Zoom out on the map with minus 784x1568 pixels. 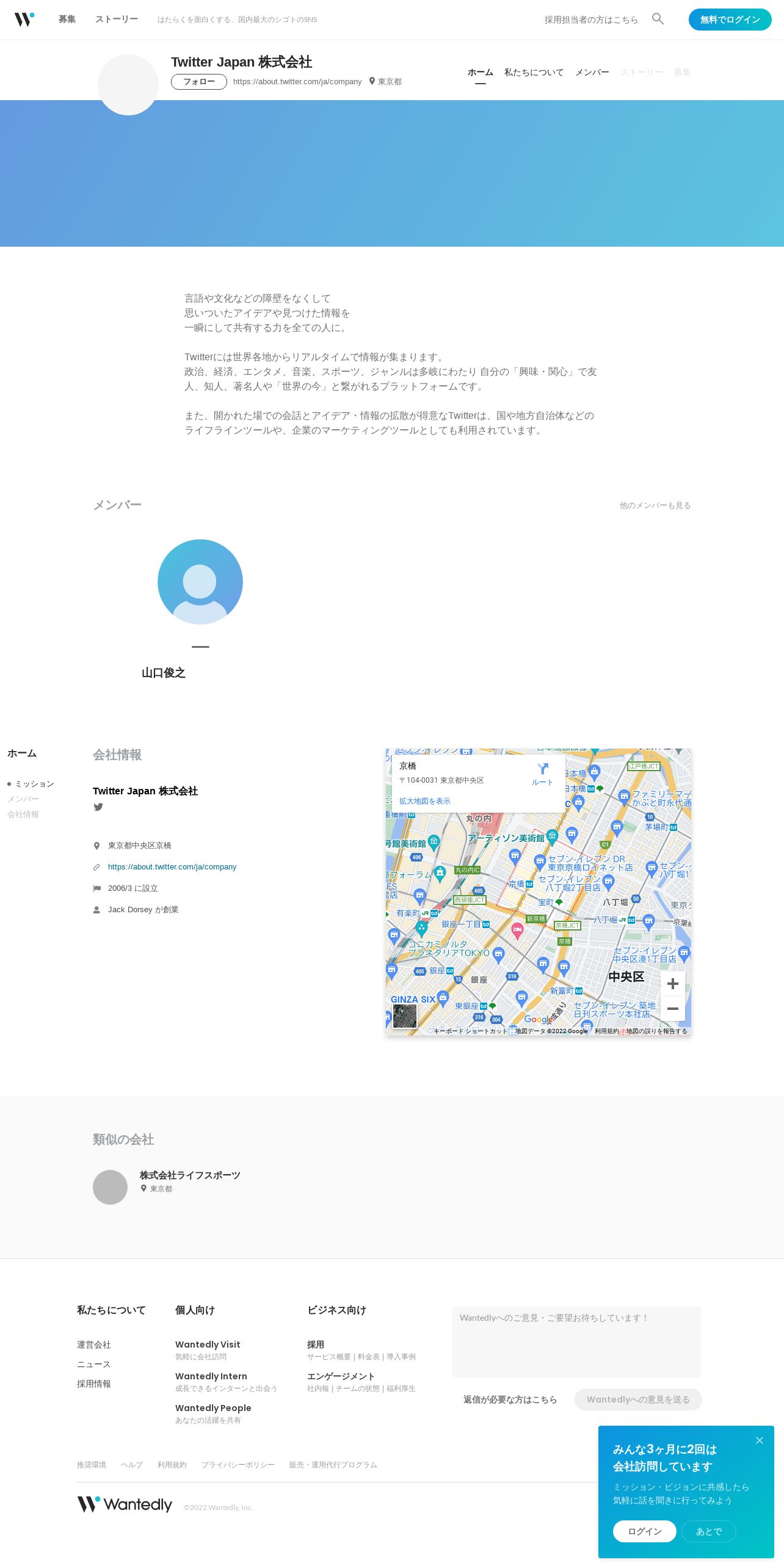pyautogui.click(x=673, y=1009)
